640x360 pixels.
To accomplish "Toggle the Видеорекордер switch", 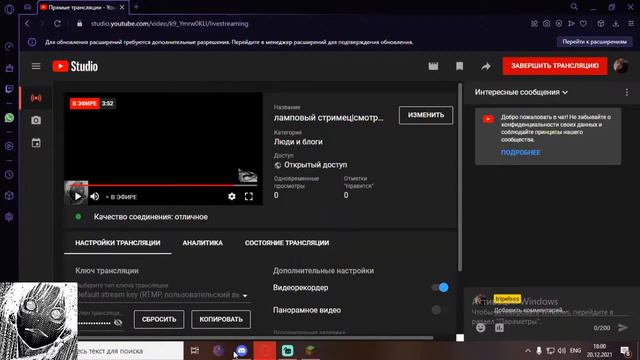I will 440,287.
